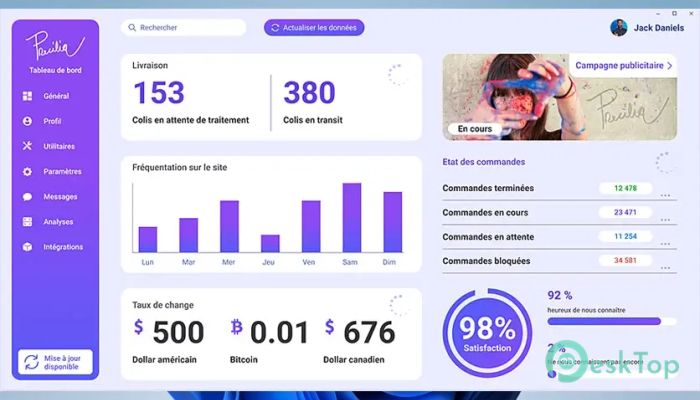Click the Commandes bloquées row label

point(486,261)
